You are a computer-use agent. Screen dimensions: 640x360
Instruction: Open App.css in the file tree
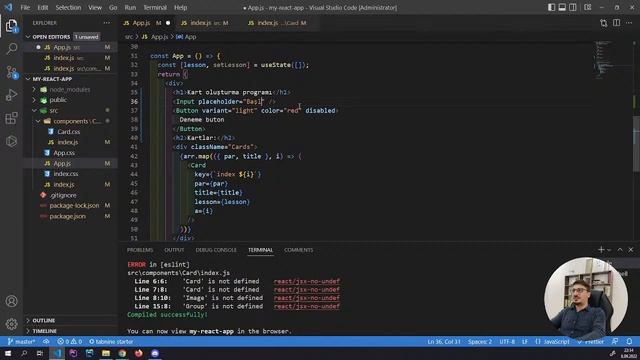click(64, 153)
